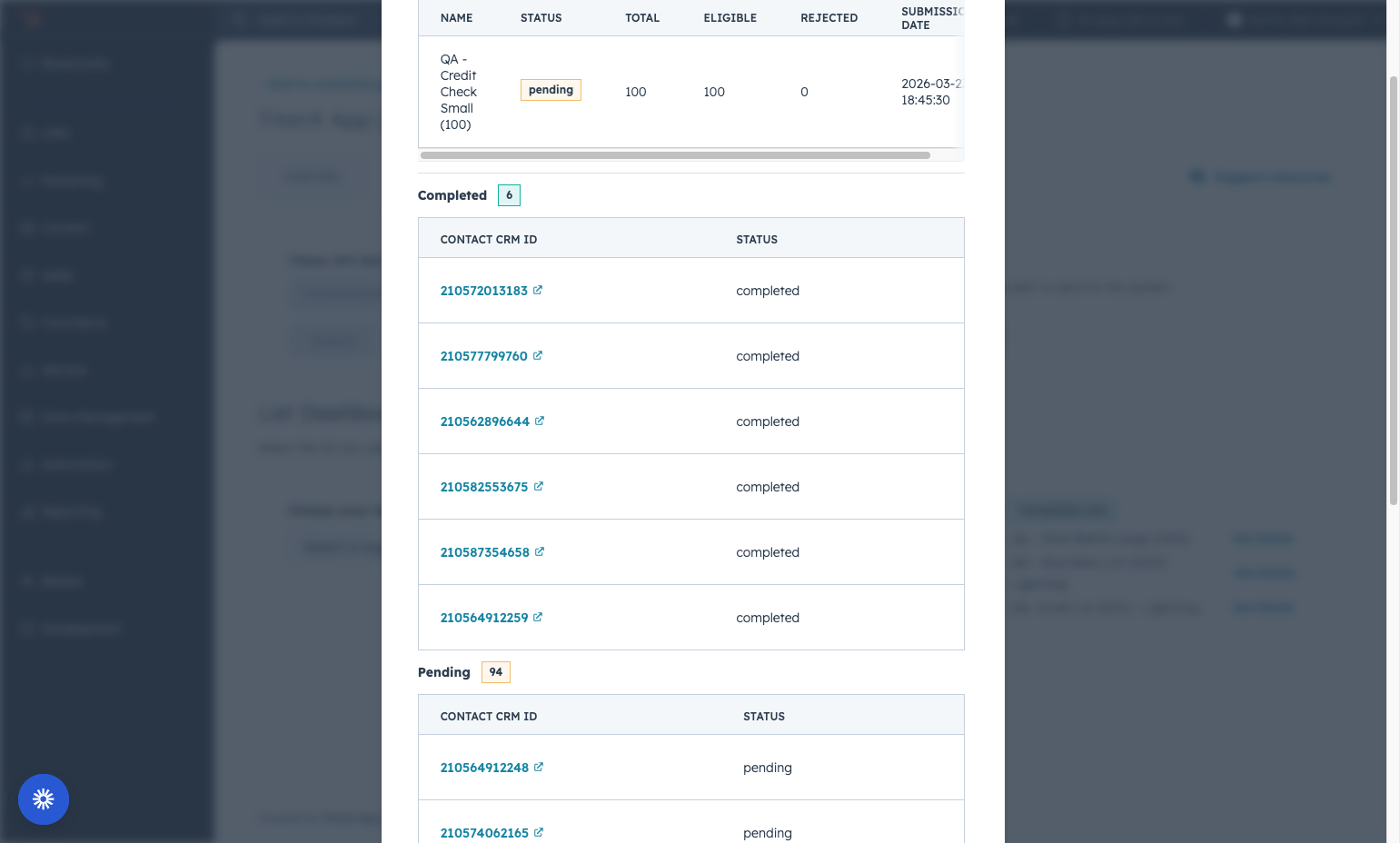Click the "Pending" section heading
This screenshot has height=843, width=1400.
444,672
